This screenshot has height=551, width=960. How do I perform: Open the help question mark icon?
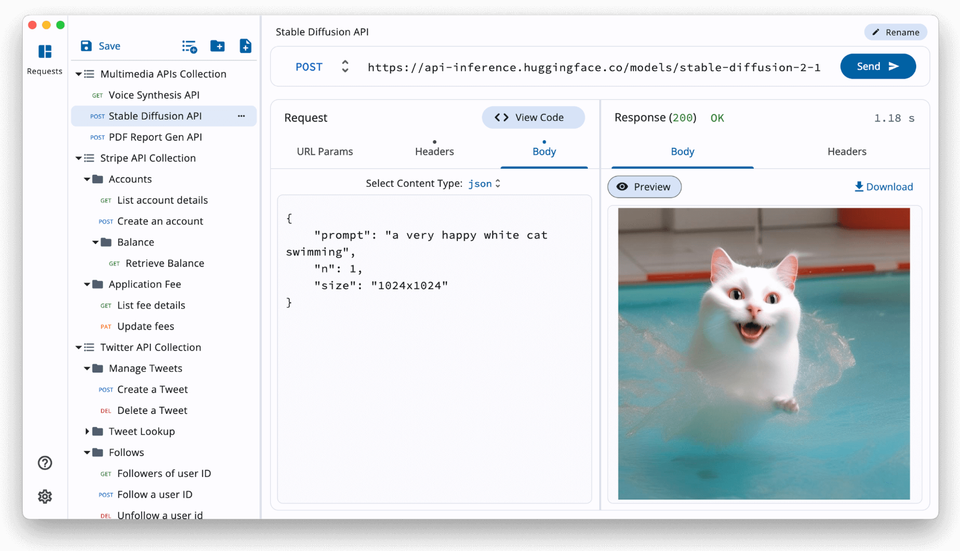point(45,463)
